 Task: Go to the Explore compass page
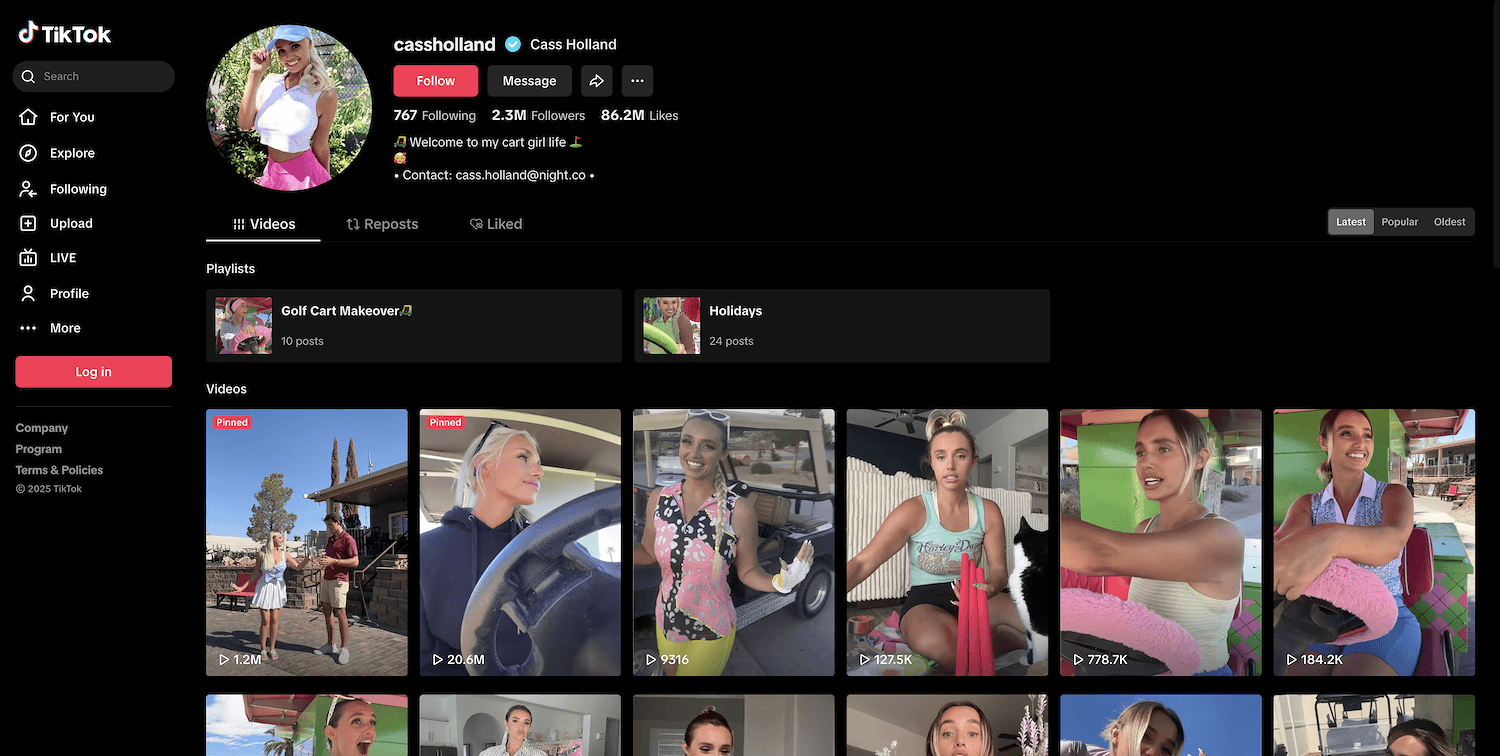[x=71, y=153]
